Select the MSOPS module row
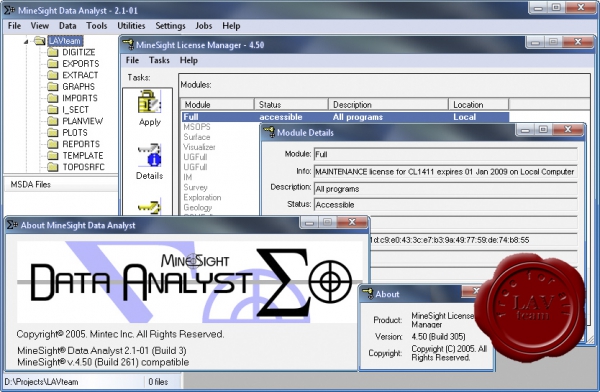 (x=197, y=127)
